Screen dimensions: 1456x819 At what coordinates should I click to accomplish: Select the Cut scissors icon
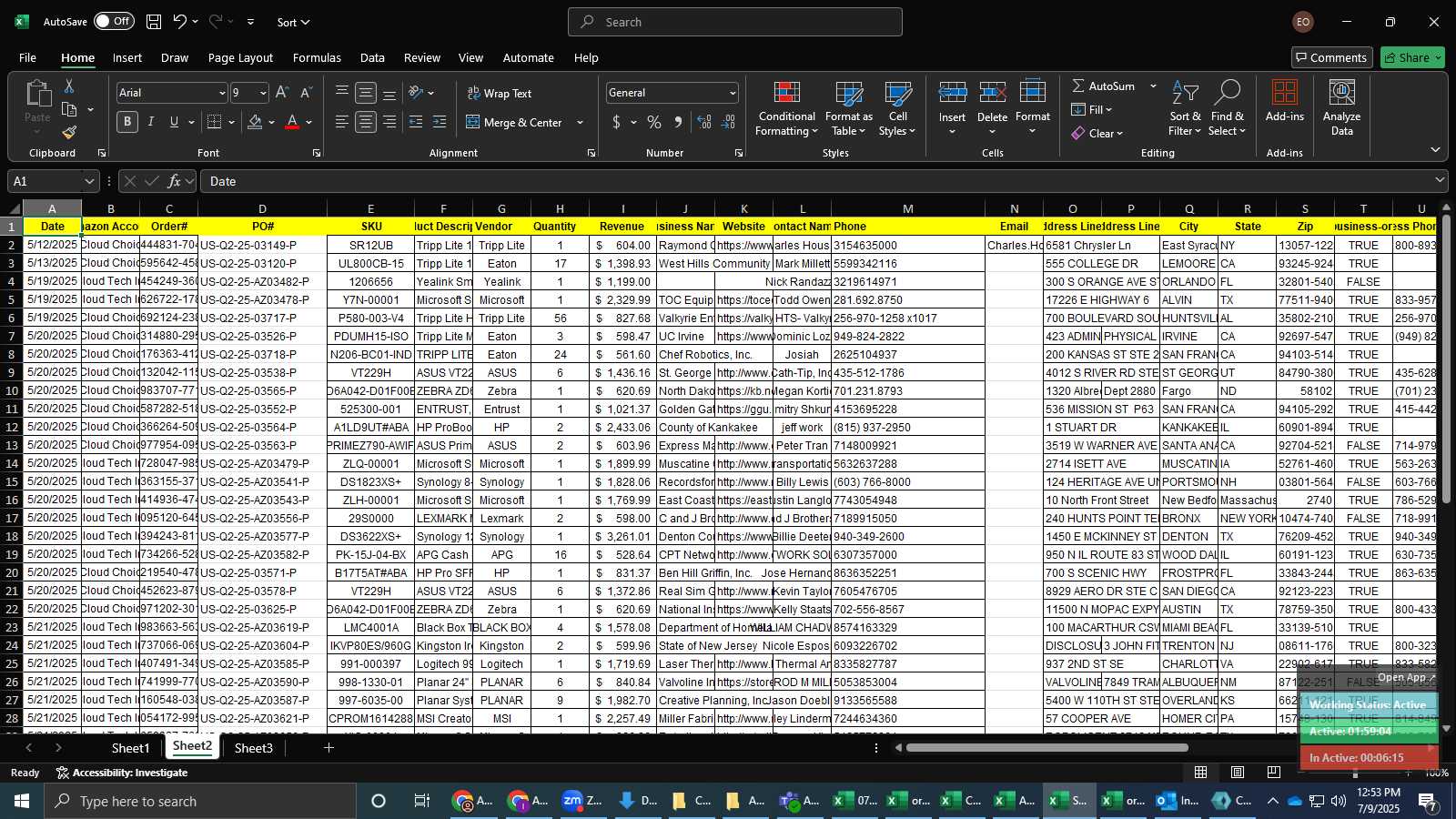coord(69,86)
